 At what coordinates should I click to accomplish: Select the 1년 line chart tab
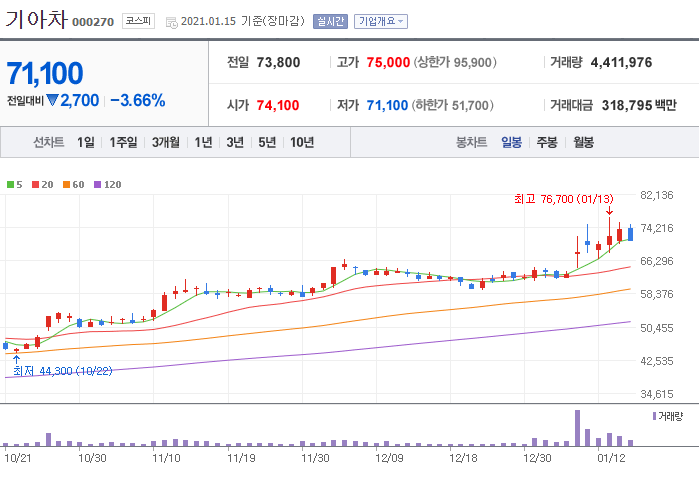pos(203,142)
